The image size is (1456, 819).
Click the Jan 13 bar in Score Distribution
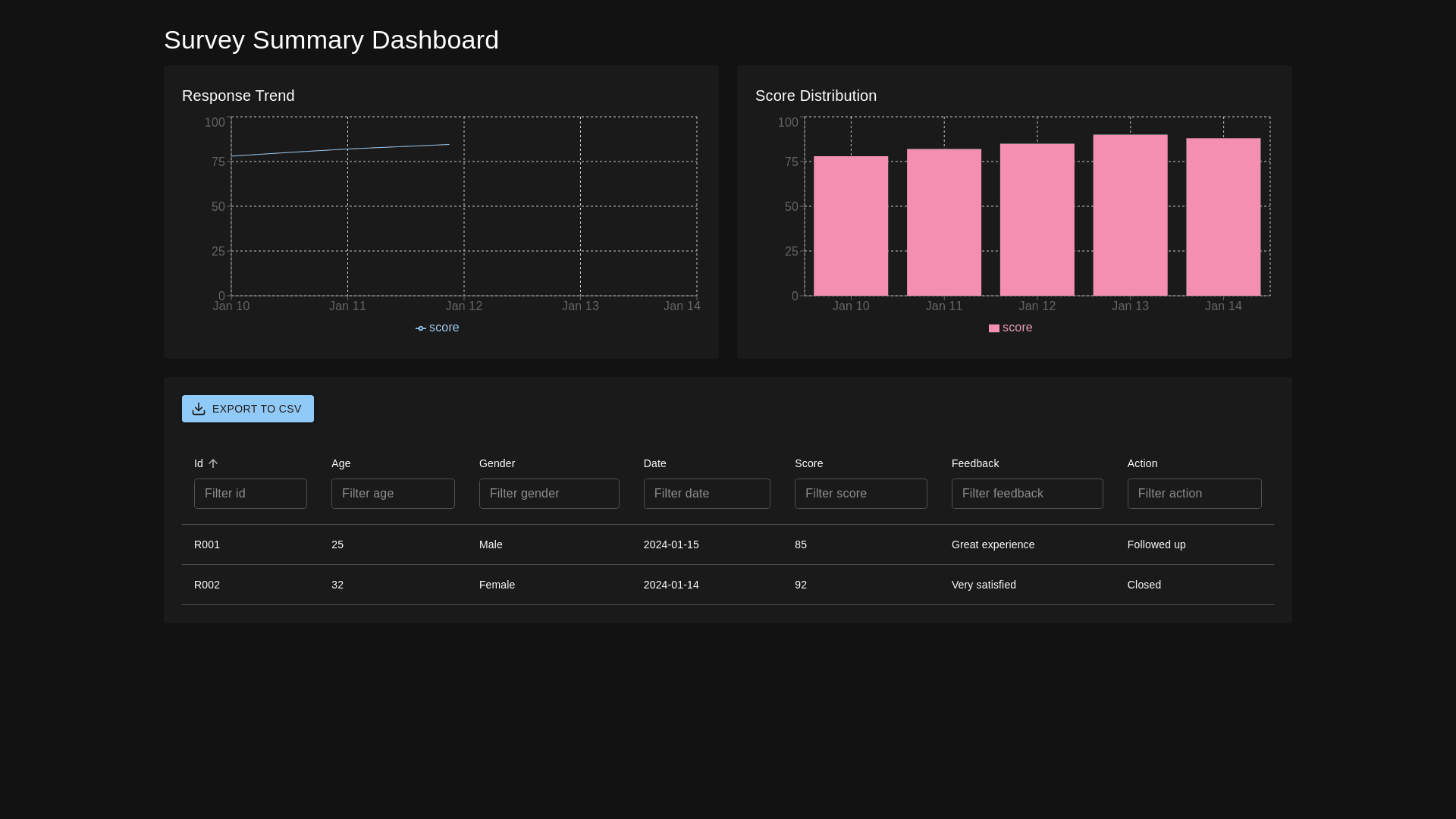point(1130,216)
